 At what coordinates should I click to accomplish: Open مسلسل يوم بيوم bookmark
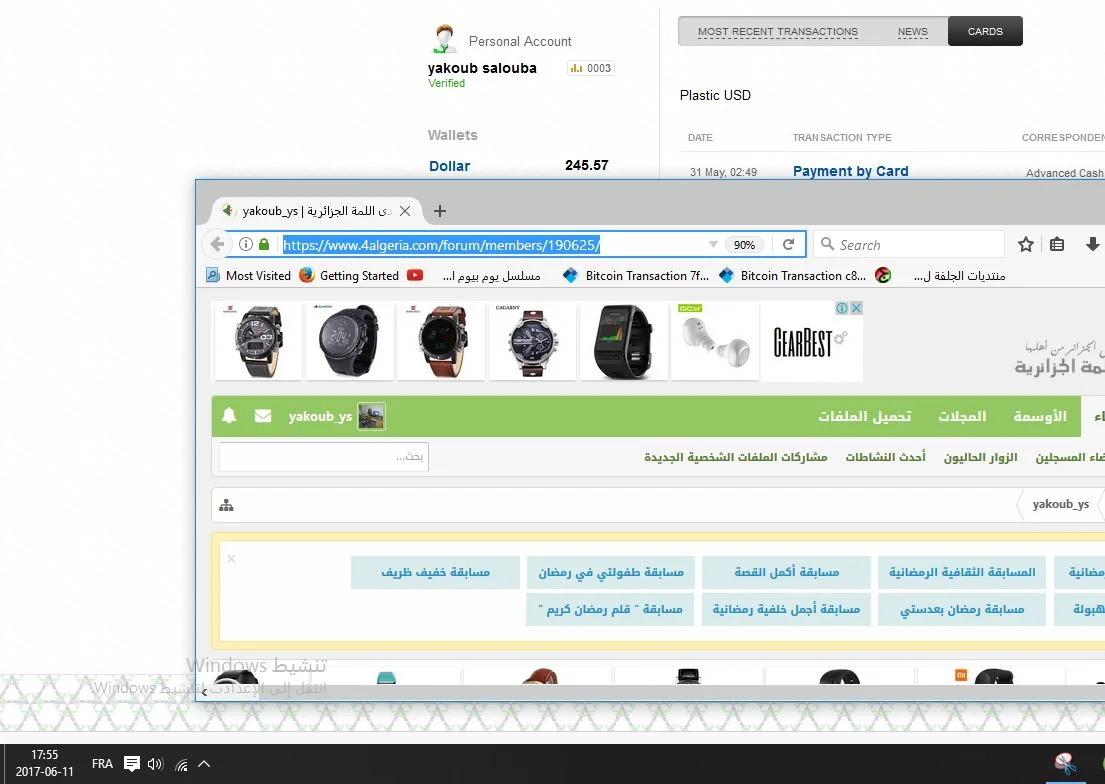(491, 276)
